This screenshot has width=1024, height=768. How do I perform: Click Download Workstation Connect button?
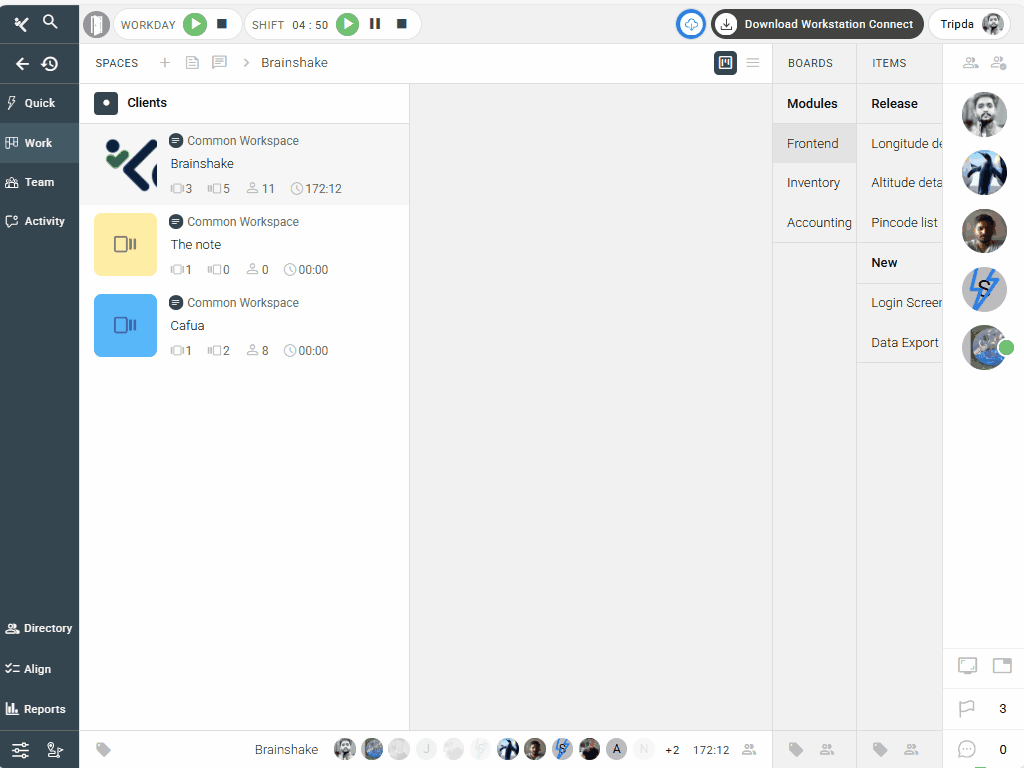pyautogui.click(x=816, y=24)
